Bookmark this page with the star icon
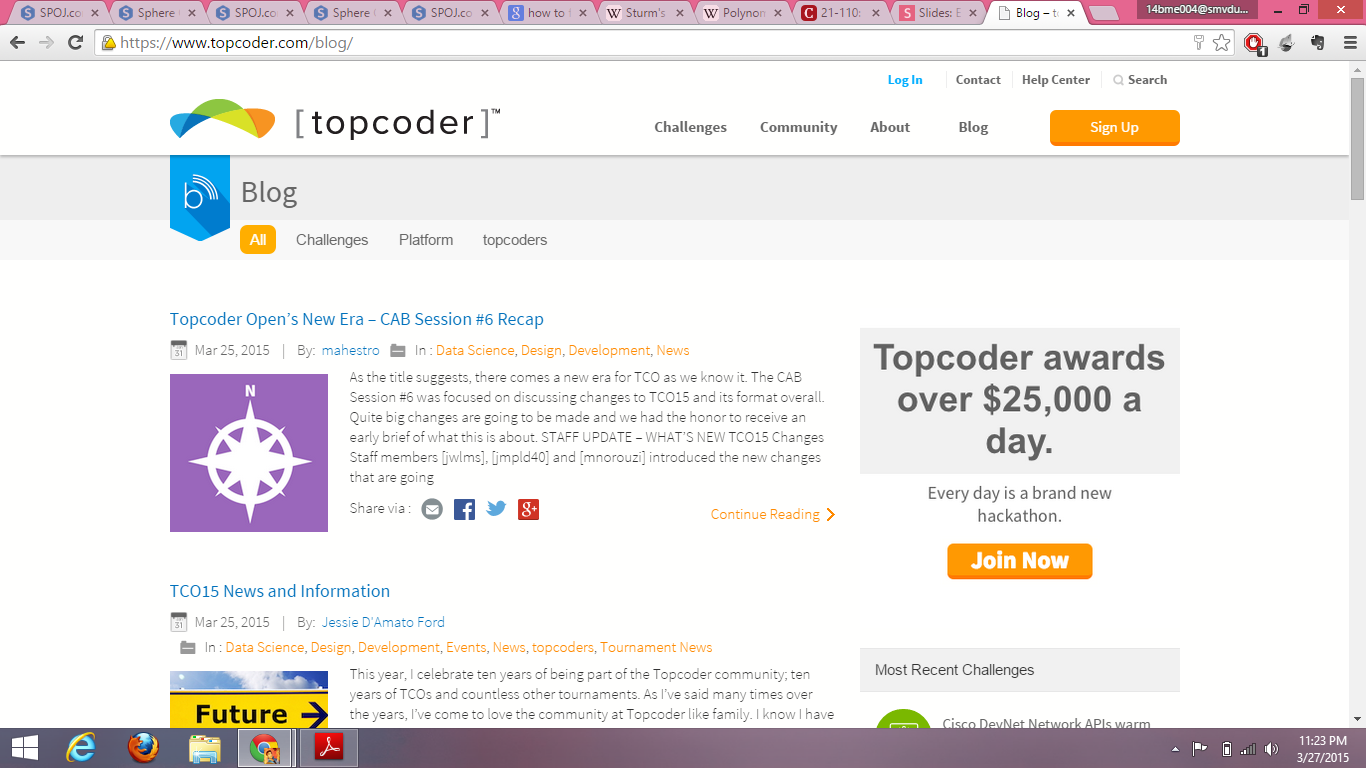Screen dimensions: 1366x768 (x=1222, y=43)
